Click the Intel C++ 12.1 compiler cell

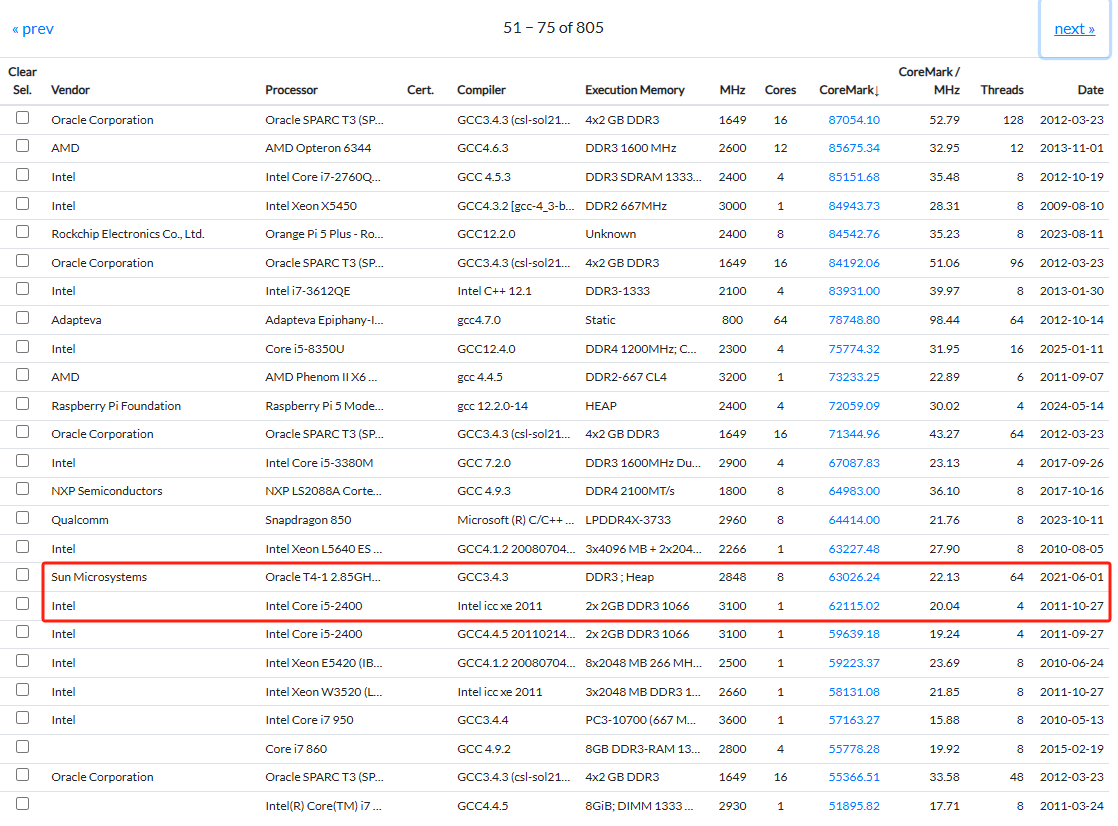point(494,291)
